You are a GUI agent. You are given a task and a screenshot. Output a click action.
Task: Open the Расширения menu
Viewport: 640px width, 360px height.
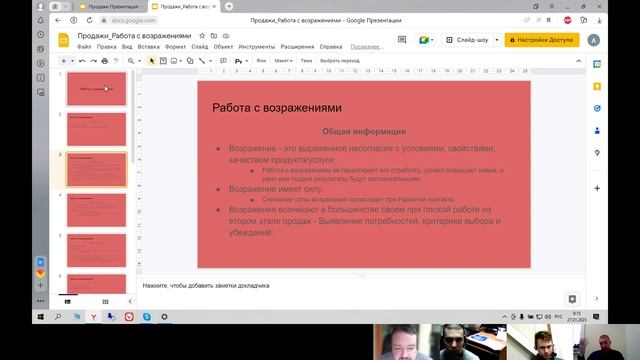click(x=297, y=47)
